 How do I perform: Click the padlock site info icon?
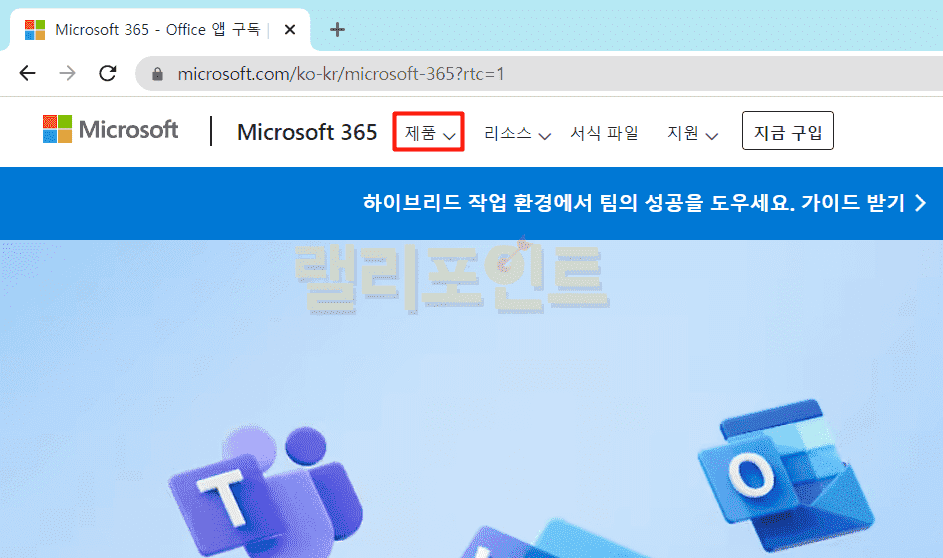[156, 74]
